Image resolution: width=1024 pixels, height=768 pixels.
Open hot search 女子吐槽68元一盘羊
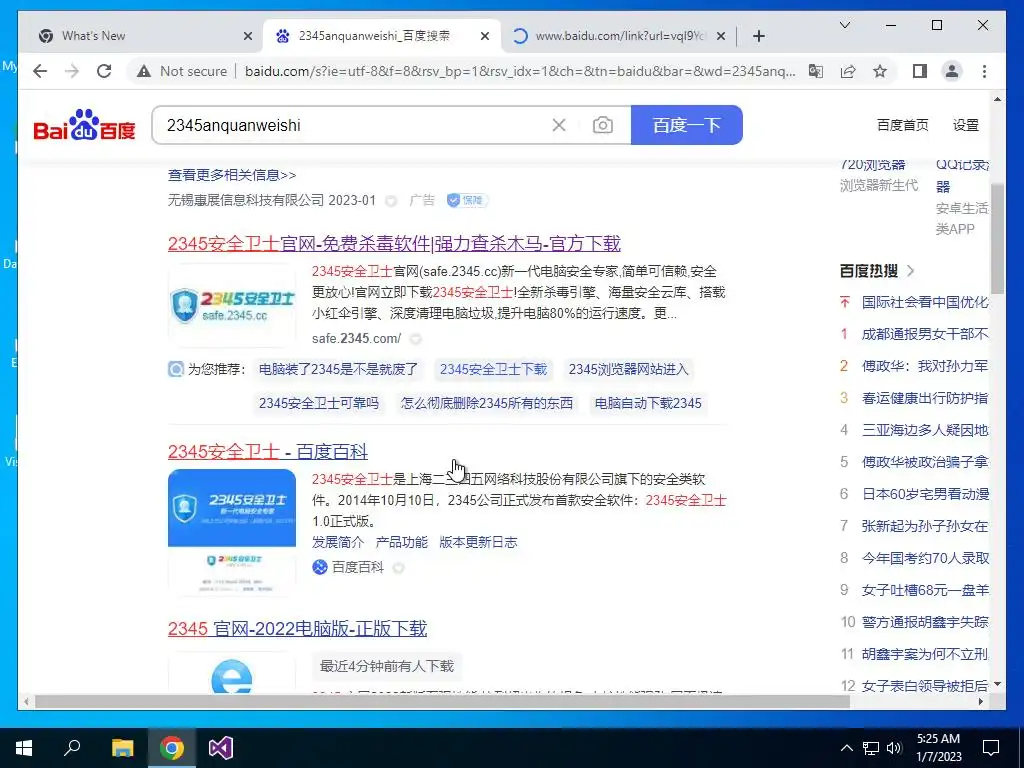click(925, 590)
